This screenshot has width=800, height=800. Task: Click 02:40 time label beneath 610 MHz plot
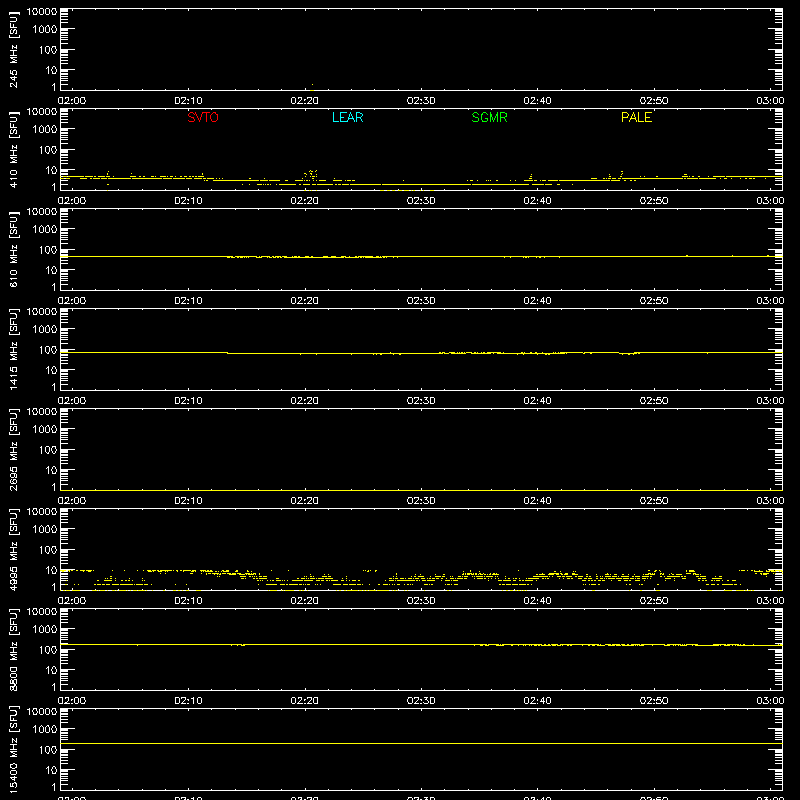pyautogui.click(x=537, y=301)
